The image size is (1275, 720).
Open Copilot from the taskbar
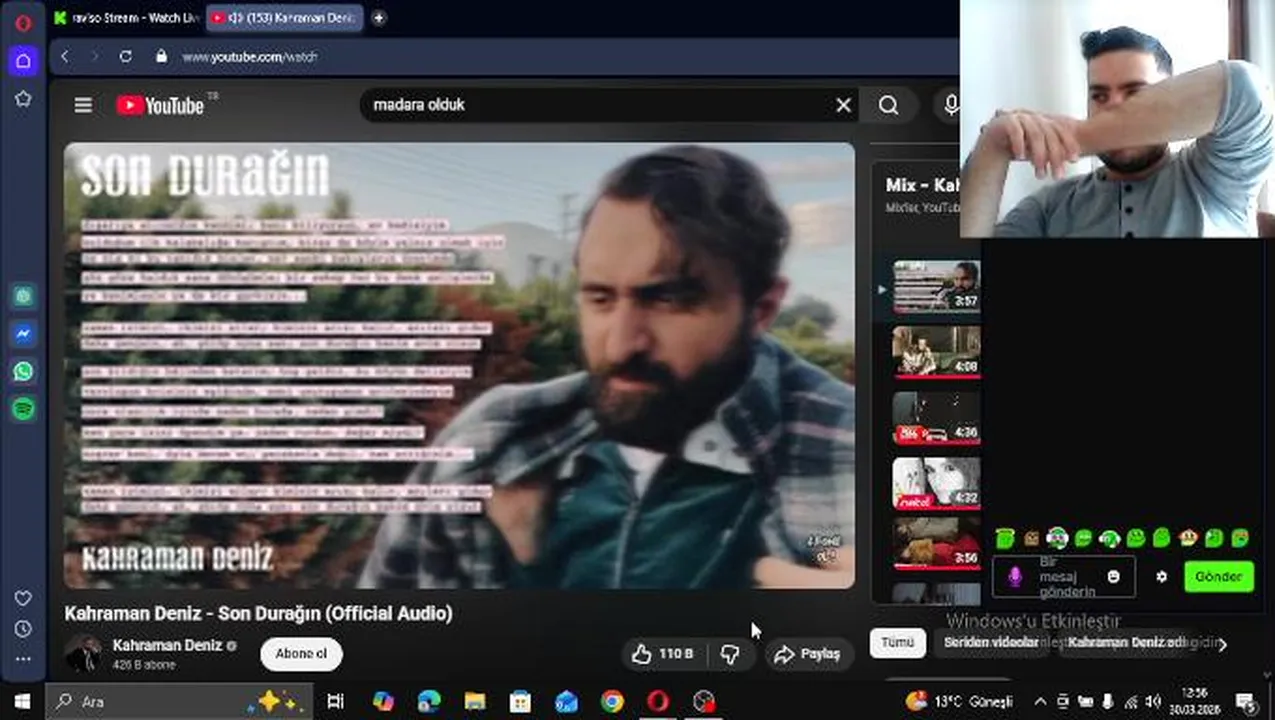pyautogui.click(x=383, y=701)
